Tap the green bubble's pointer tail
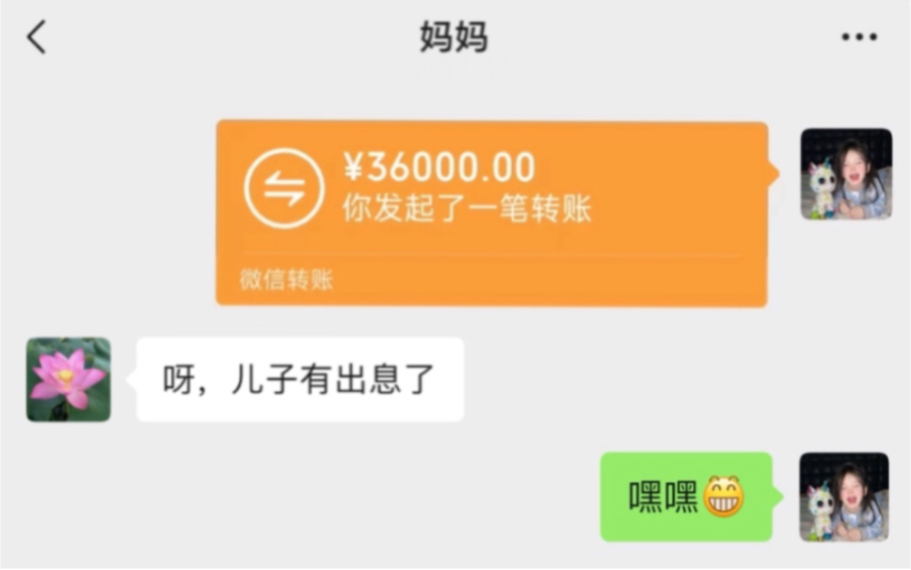Image resolution: width=911 pixels, height=570 pixels. pos(778,497)
